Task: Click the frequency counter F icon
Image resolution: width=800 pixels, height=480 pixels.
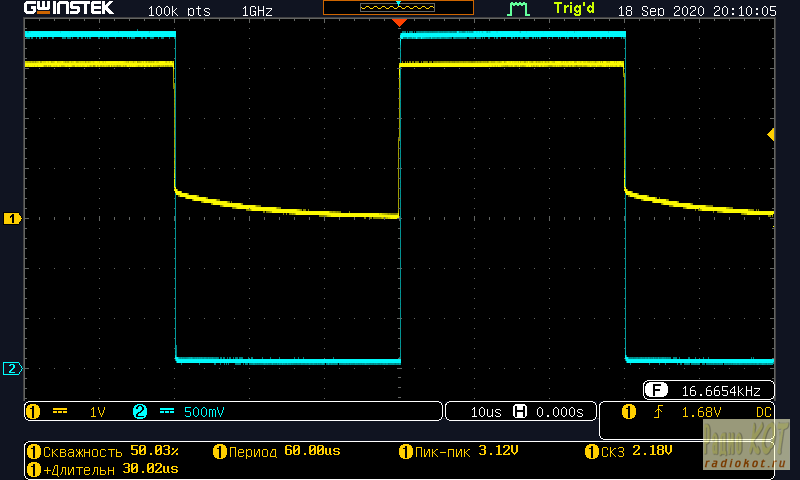Action: 657,390
